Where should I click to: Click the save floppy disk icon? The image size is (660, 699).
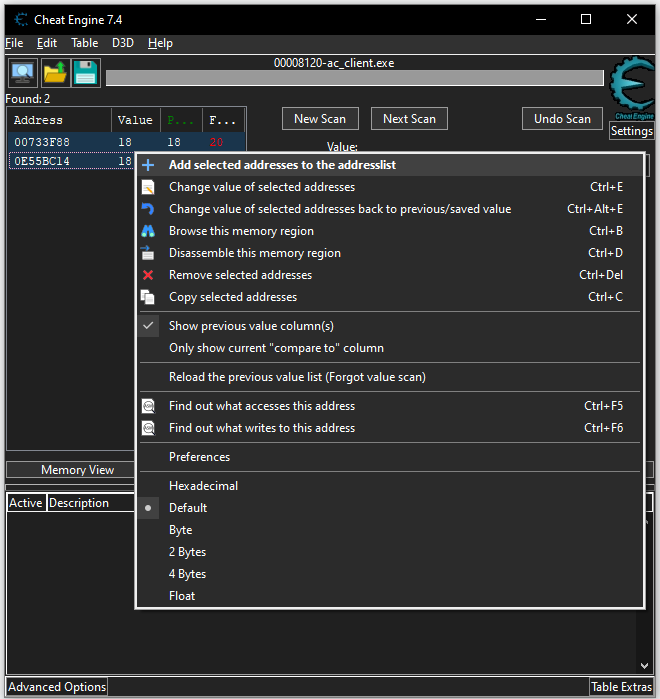click(86, 73)
